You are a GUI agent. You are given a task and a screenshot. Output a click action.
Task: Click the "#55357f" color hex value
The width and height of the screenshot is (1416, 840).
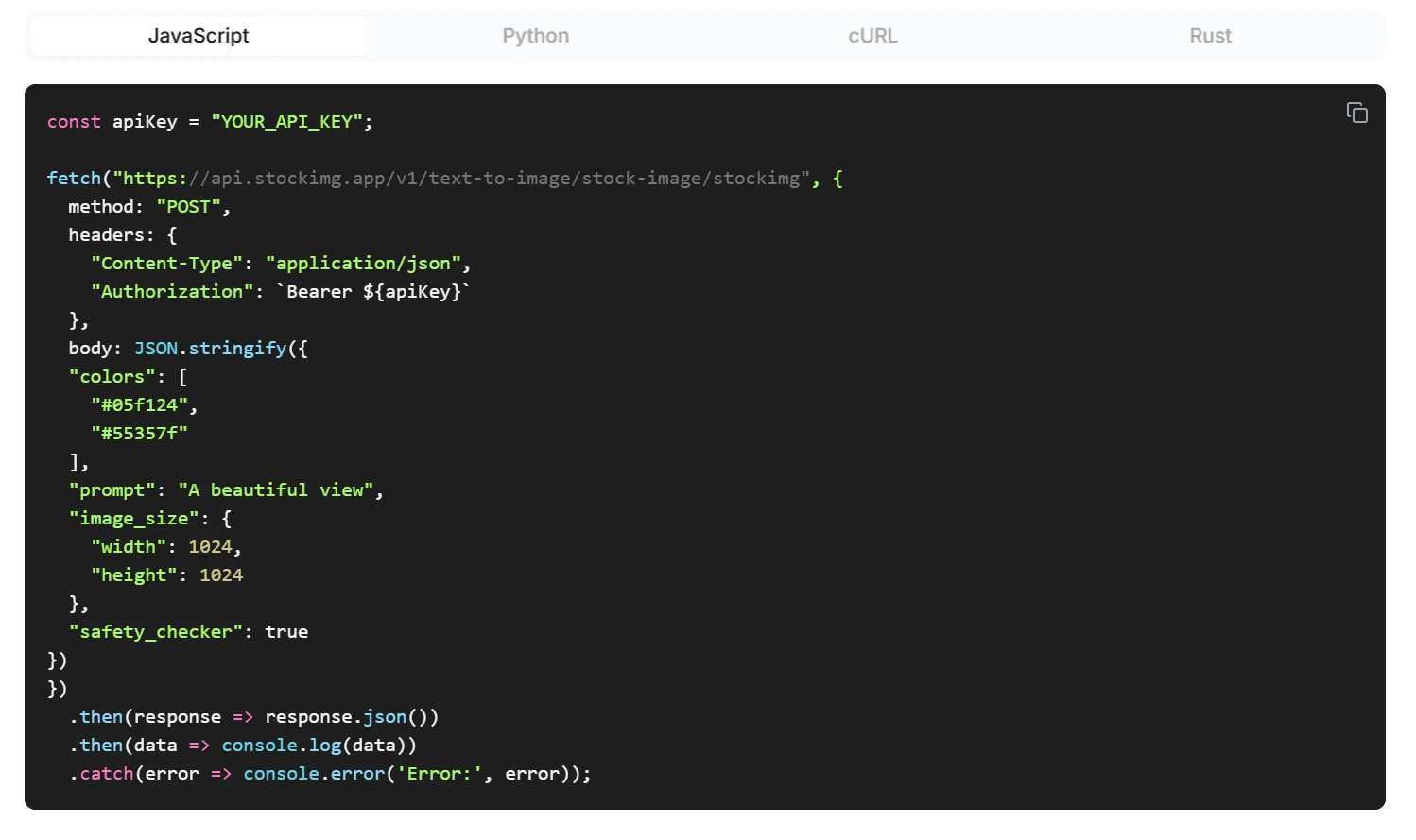139,434
